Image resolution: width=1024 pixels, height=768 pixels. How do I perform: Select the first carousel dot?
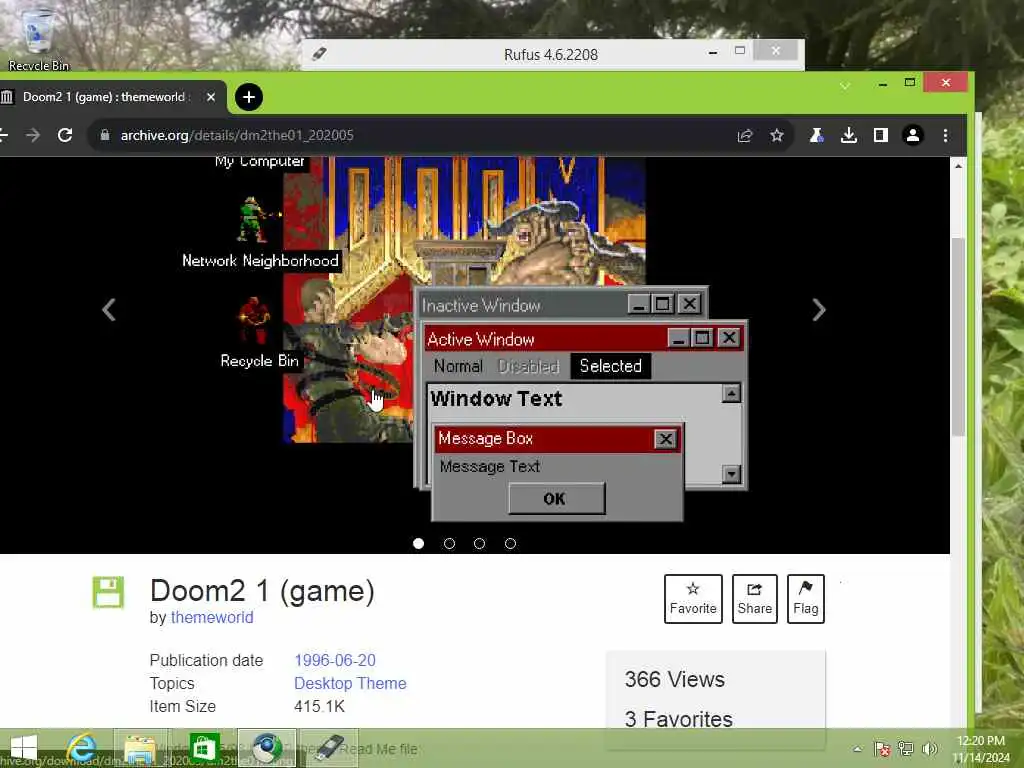[419, 543]
